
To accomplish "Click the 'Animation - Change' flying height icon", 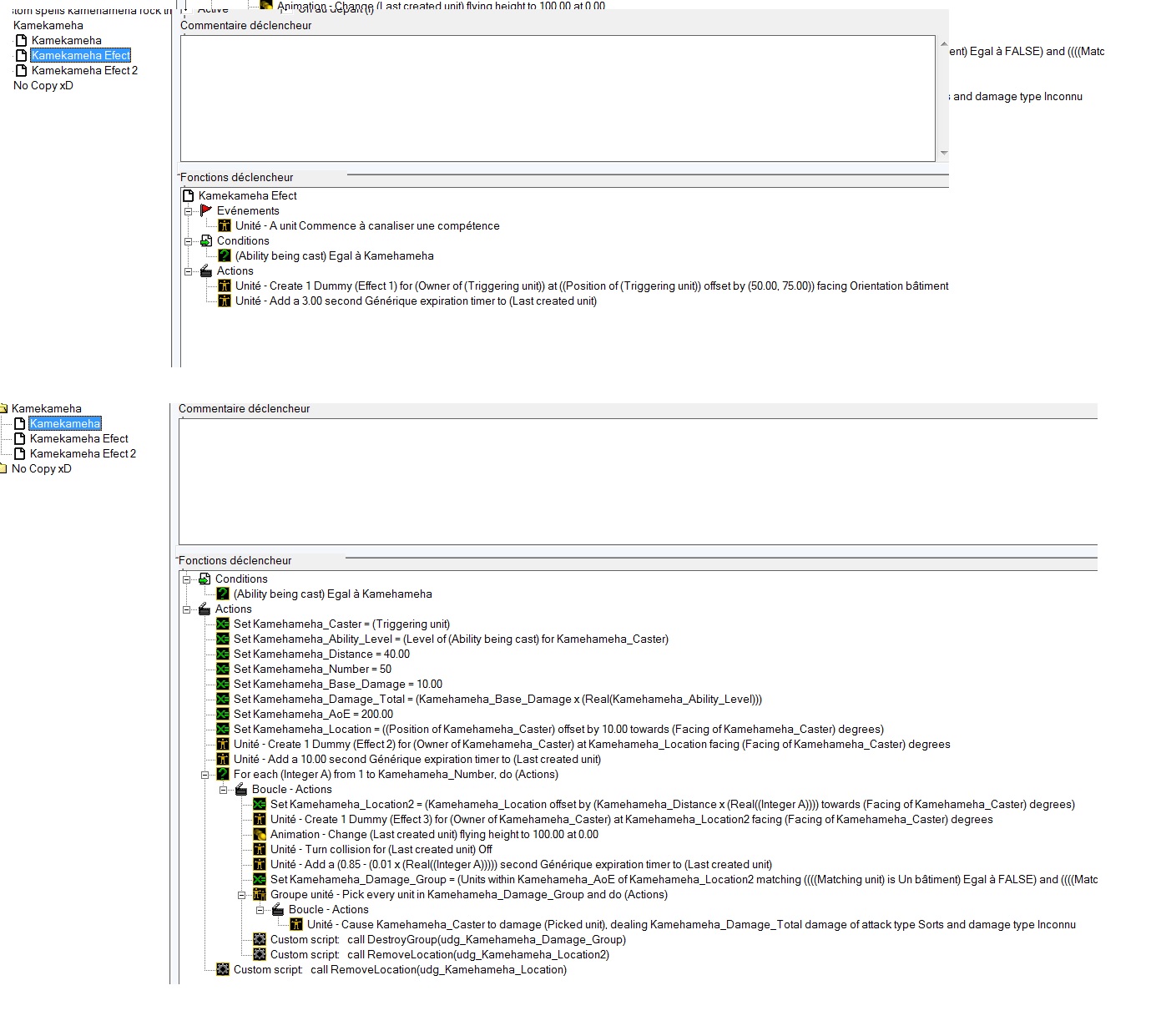I will (x=260, y=834).
